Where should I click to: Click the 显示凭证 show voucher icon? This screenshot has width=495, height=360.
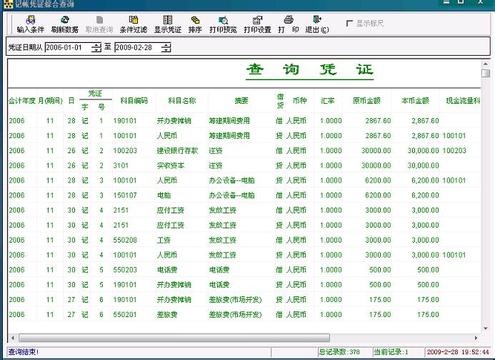click(168, 24)
